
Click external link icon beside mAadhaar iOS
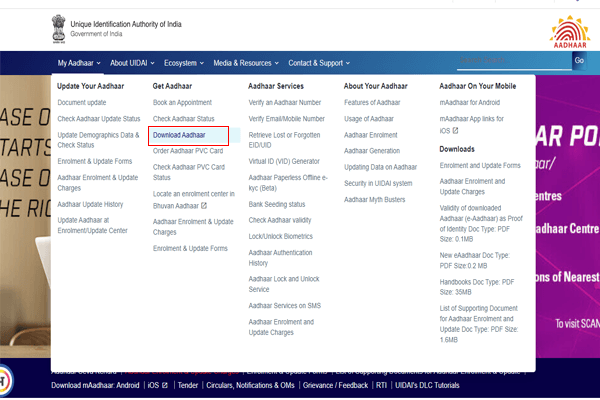pyautogui.click(x=455, y=131)
